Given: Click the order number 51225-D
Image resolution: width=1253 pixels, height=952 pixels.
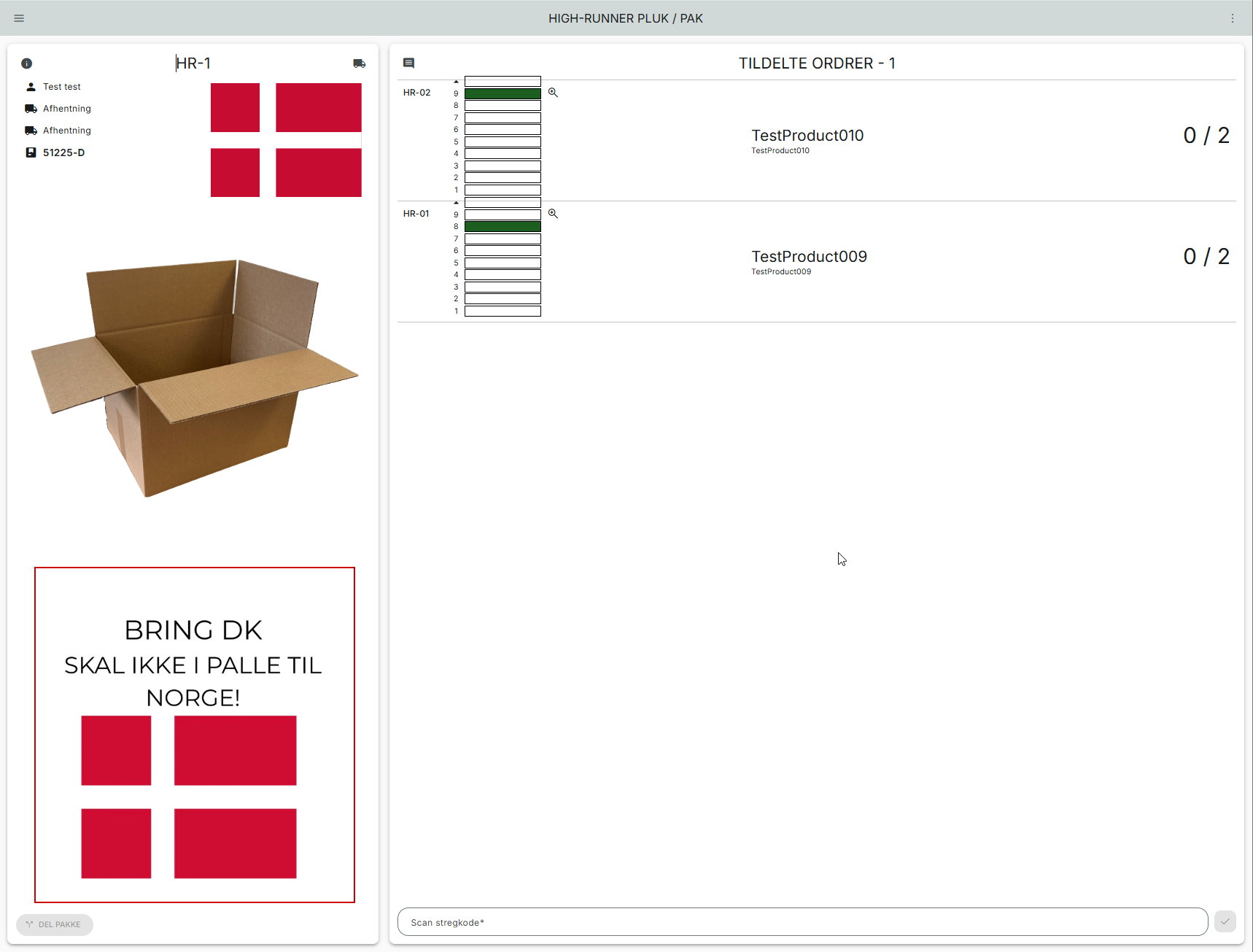Looking at the screenshot, I should [x=64, y=152].
